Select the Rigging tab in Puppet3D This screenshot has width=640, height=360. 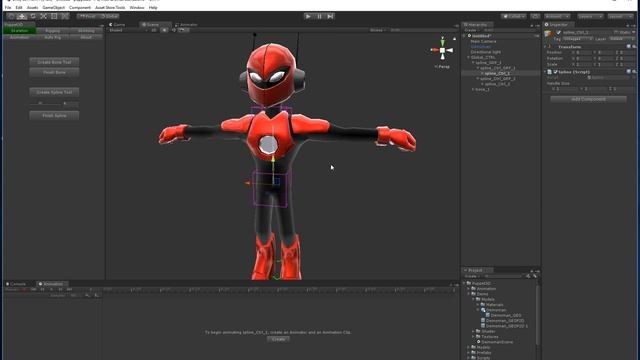pyautogui.click(x=53, y=31)
